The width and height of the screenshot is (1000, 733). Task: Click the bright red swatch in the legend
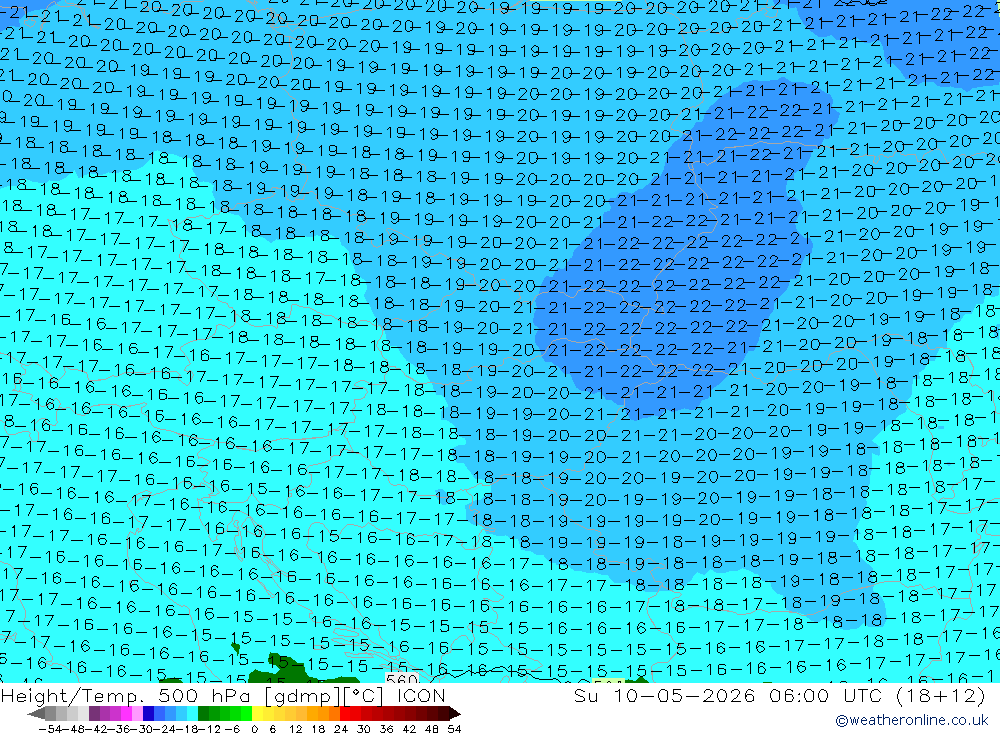click(x=345, y=713)
